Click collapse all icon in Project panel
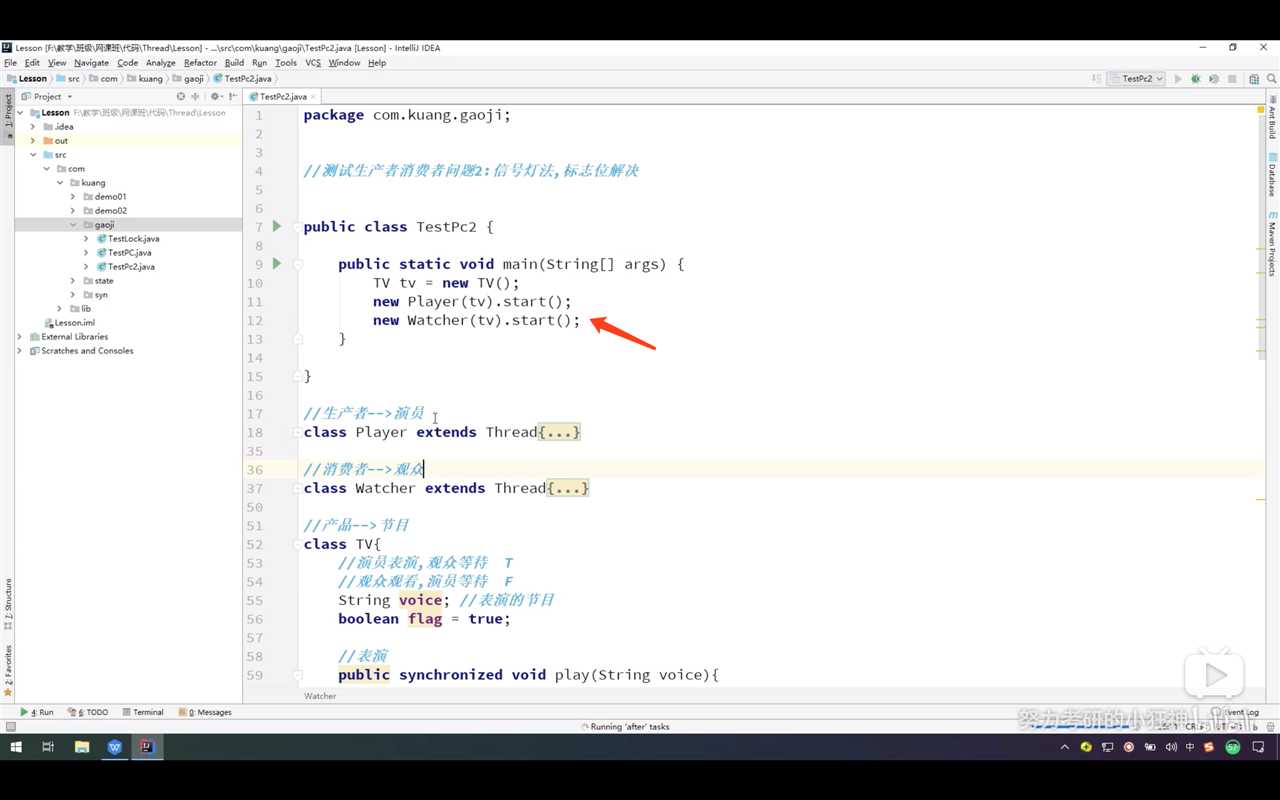This screenshot has width=1280, height=800. tap(196, 97)
